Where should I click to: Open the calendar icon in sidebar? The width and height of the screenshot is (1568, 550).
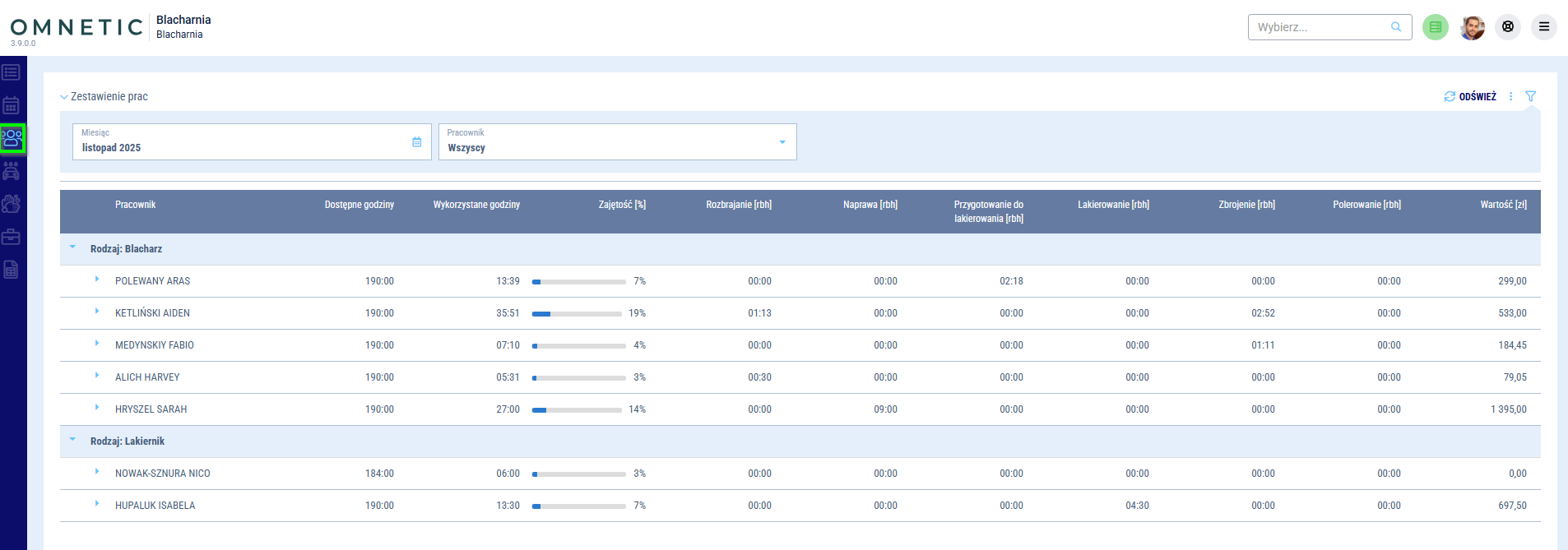click(x=12, y=105)
